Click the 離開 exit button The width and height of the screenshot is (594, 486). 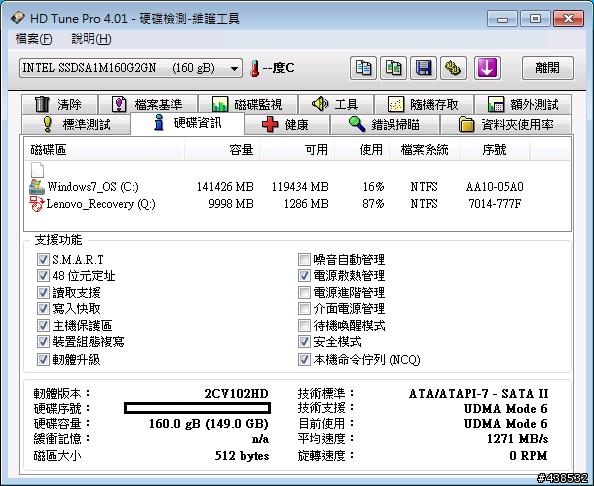click(547, 68)
